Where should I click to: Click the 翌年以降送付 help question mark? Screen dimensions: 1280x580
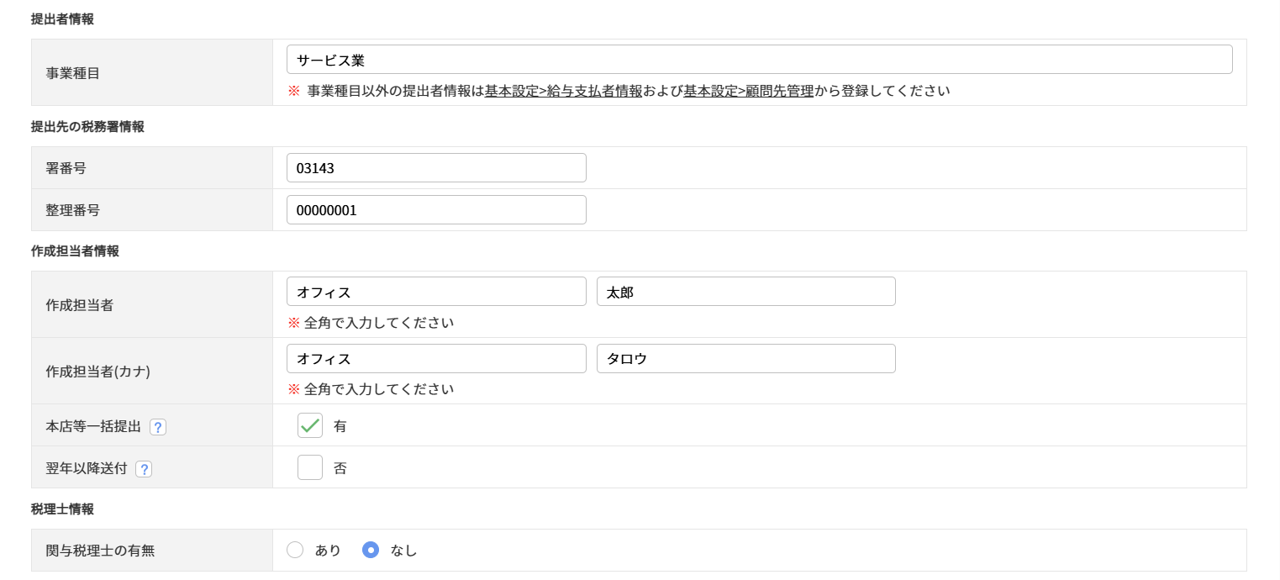point(144,469)
